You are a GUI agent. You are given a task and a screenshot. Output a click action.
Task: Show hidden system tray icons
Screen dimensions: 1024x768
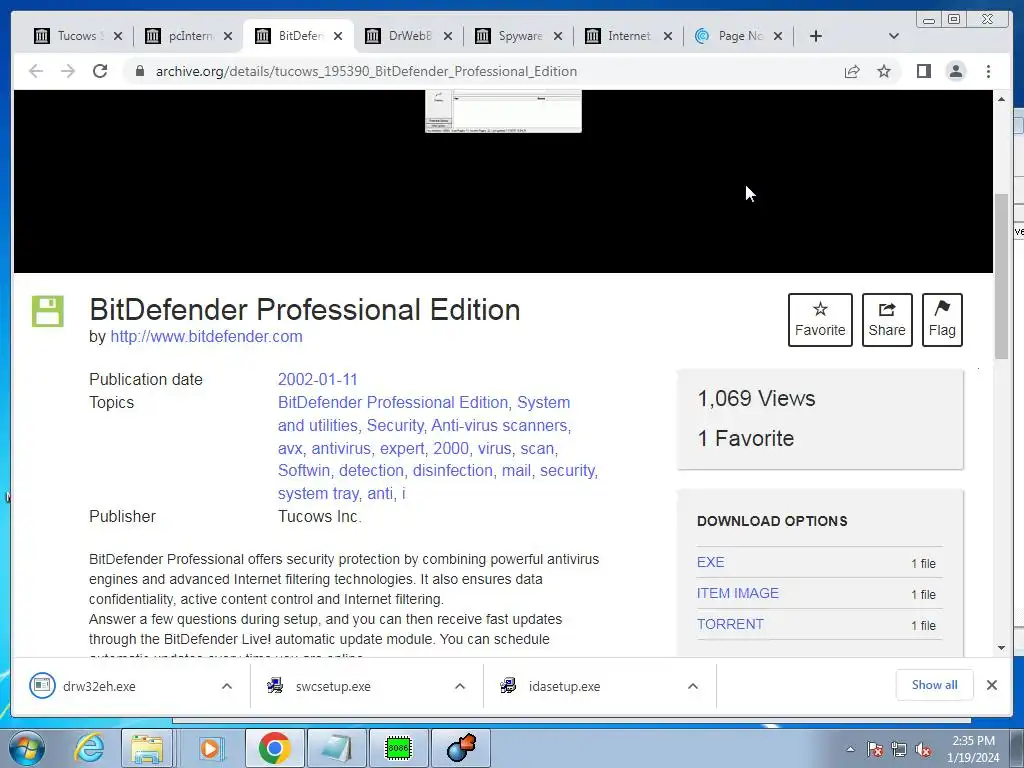pos(850,749)
